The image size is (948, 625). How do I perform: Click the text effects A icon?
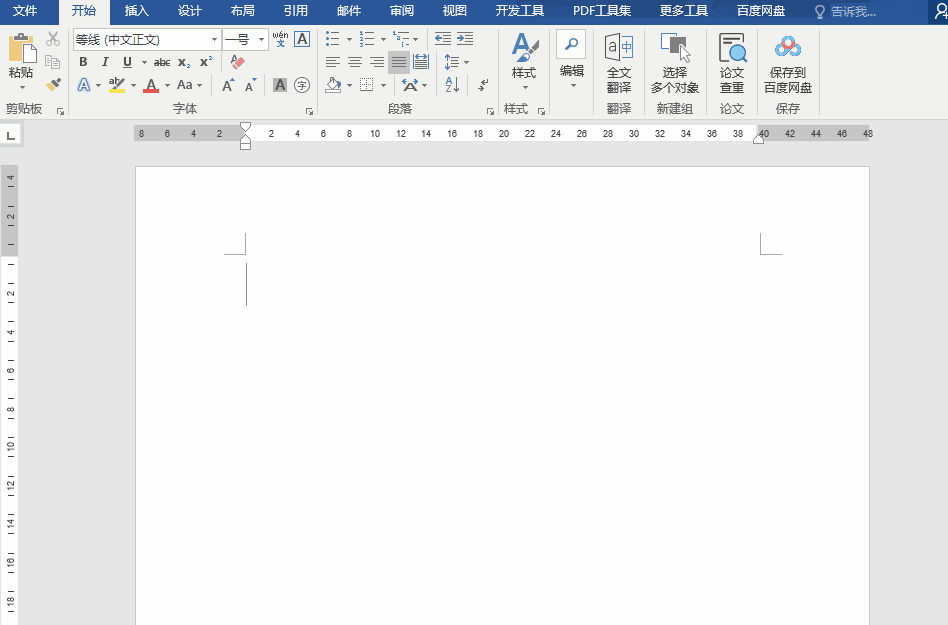click(83, 85)
